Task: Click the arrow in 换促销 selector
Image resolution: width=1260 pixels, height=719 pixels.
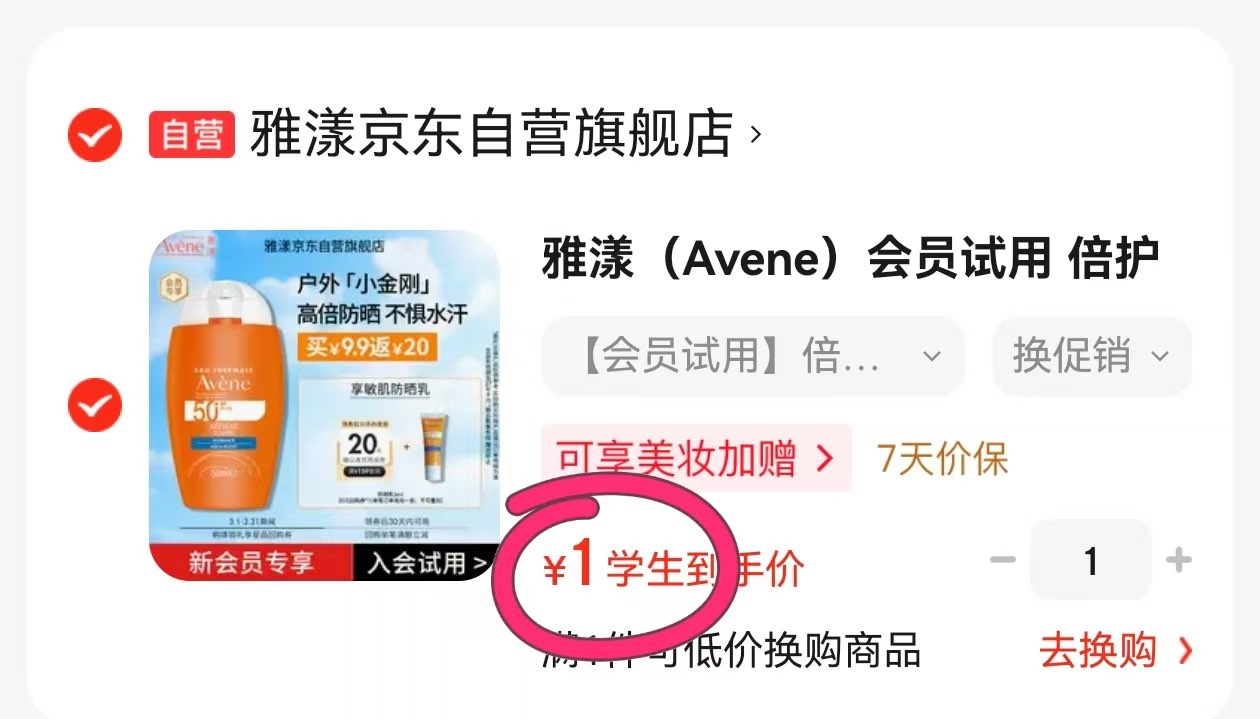Action: click(1160, 356)
